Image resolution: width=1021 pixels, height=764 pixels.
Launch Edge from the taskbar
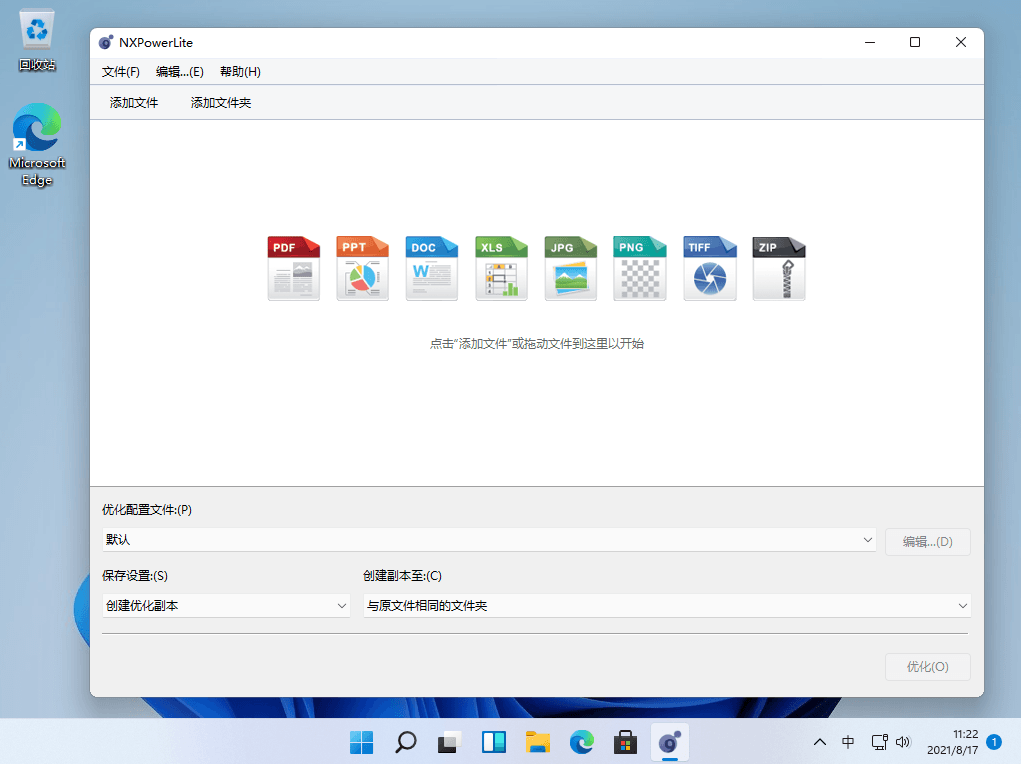tap(581, 742)
